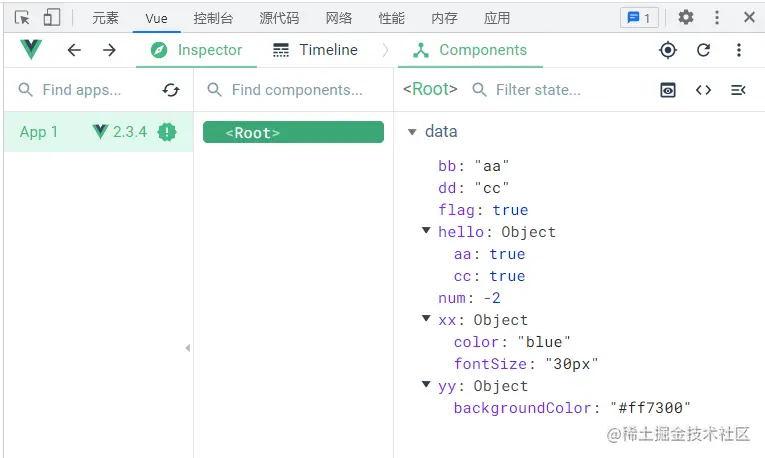Image resolution: width=765 pixels, height=458 pixels.
Task: Select component in page target icon
Action: tap(668, 50)
